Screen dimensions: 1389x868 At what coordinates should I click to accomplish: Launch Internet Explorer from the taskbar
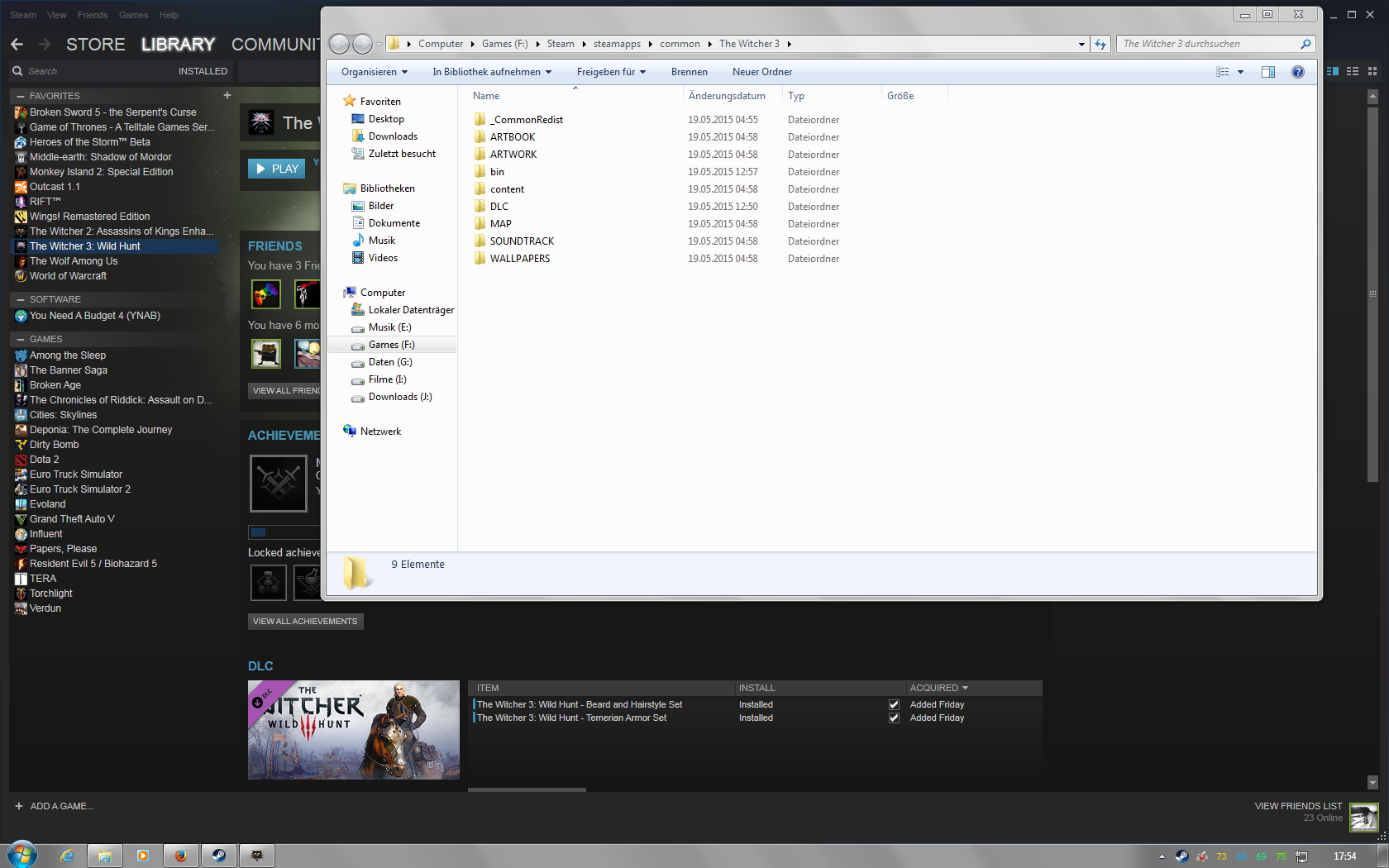(x=67, y=856)
